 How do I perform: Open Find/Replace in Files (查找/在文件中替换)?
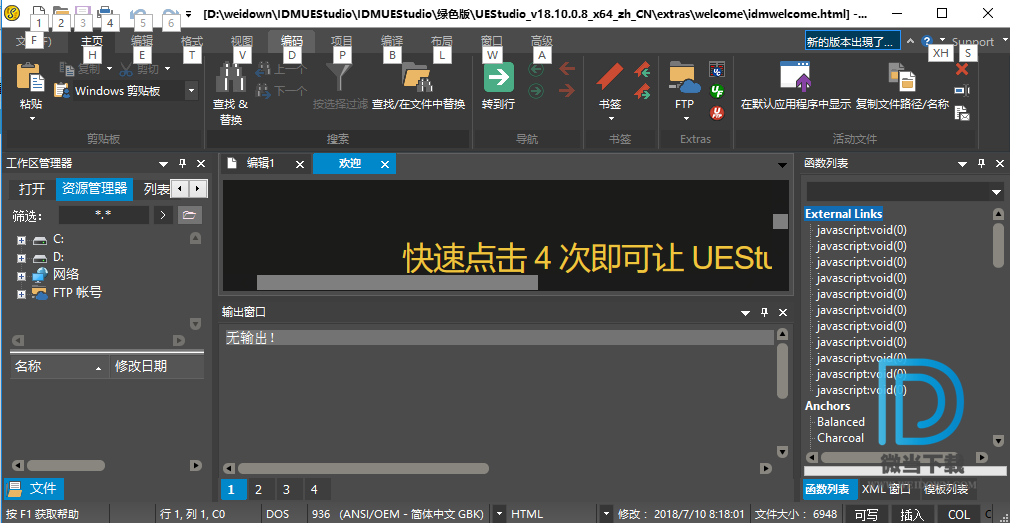(x=418, y=77)
